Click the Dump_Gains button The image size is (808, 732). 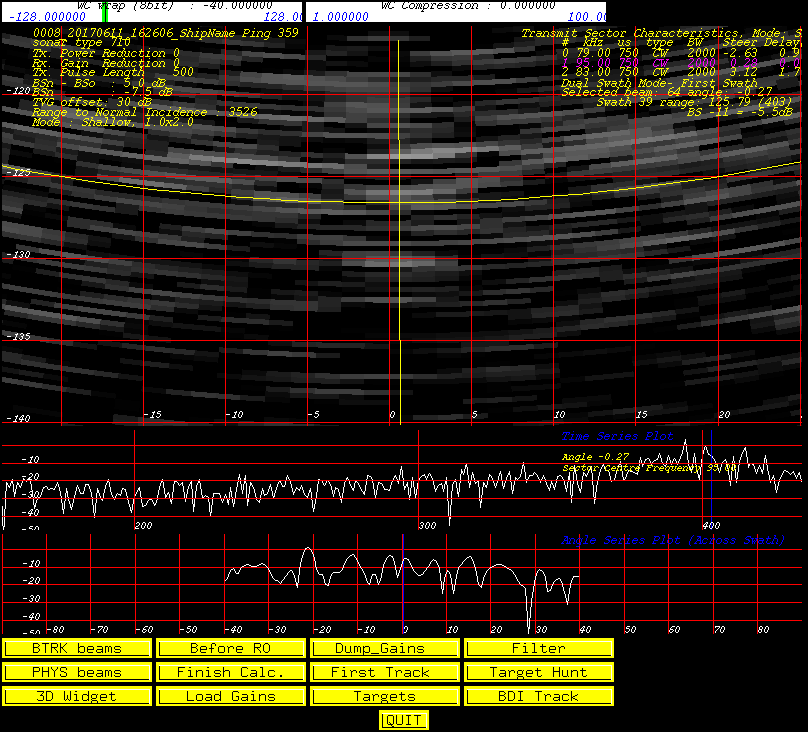click(385, 648)
